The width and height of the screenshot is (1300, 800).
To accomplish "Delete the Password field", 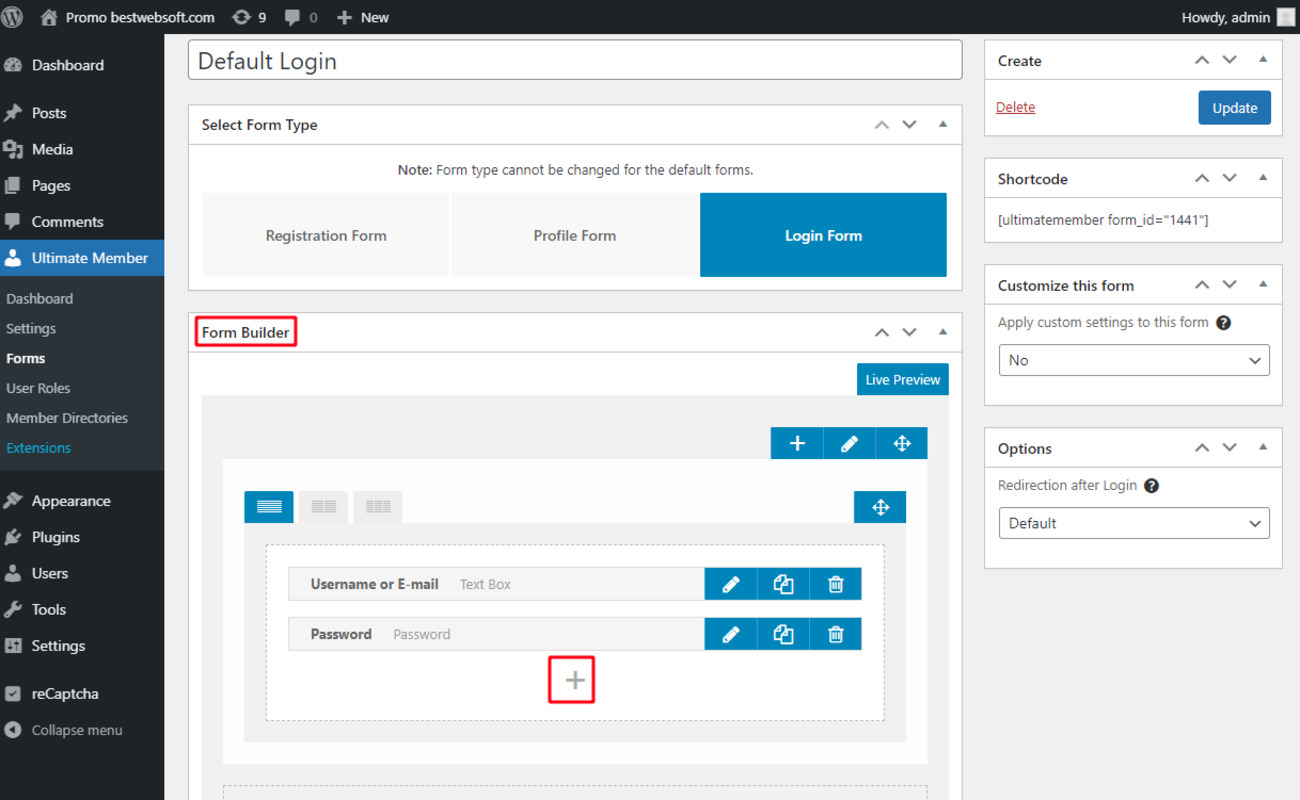I will [836, 634].
